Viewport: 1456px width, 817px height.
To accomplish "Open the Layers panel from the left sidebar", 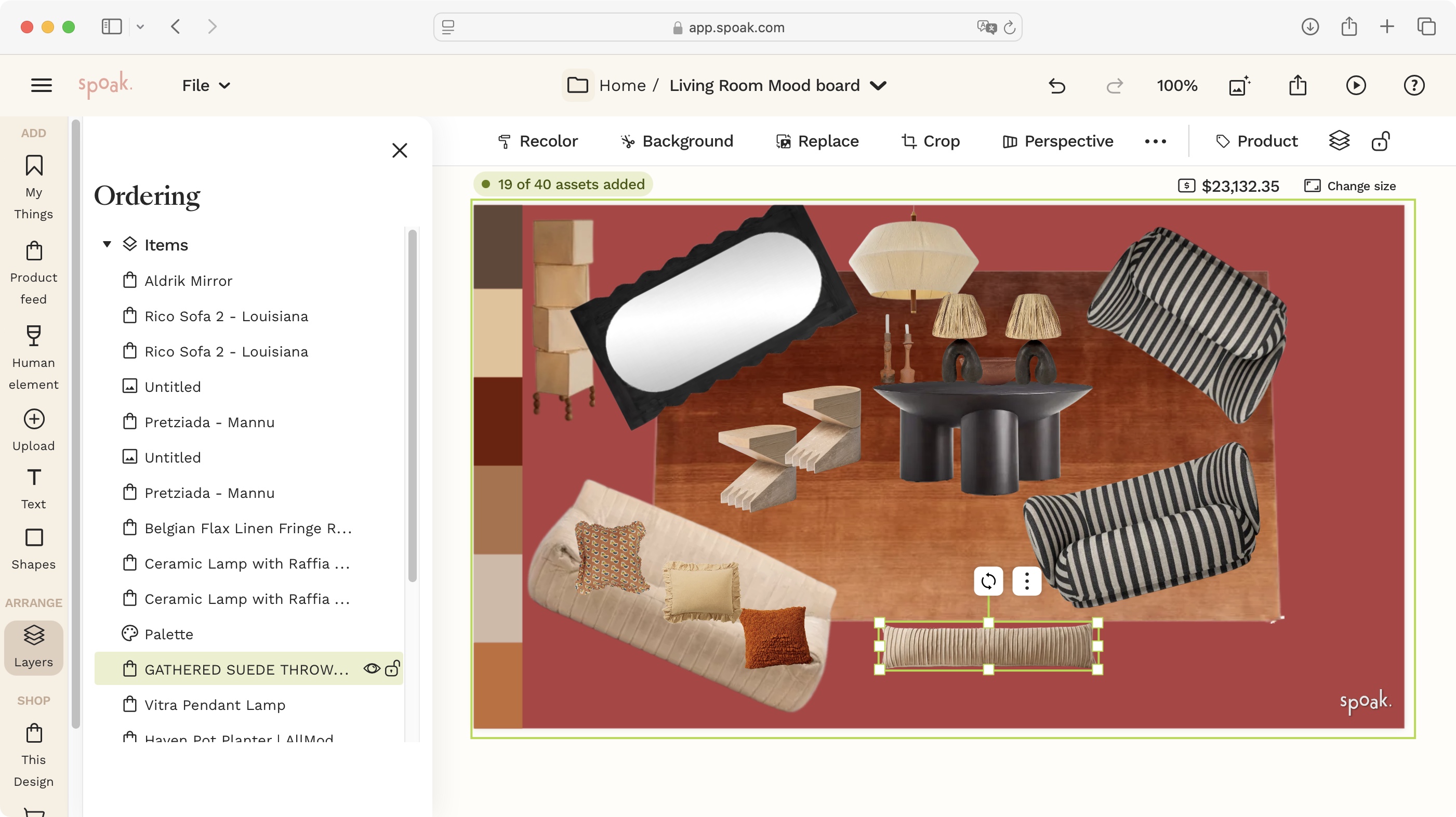I will click(33, 648).
